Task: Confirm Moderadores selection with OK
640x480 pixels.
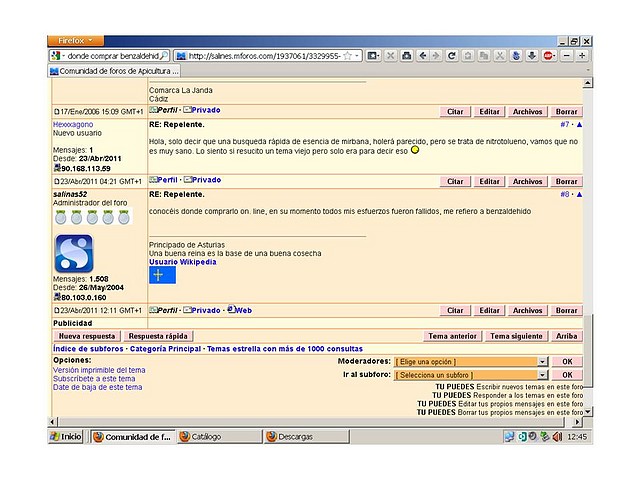Action: click(567, 362)
